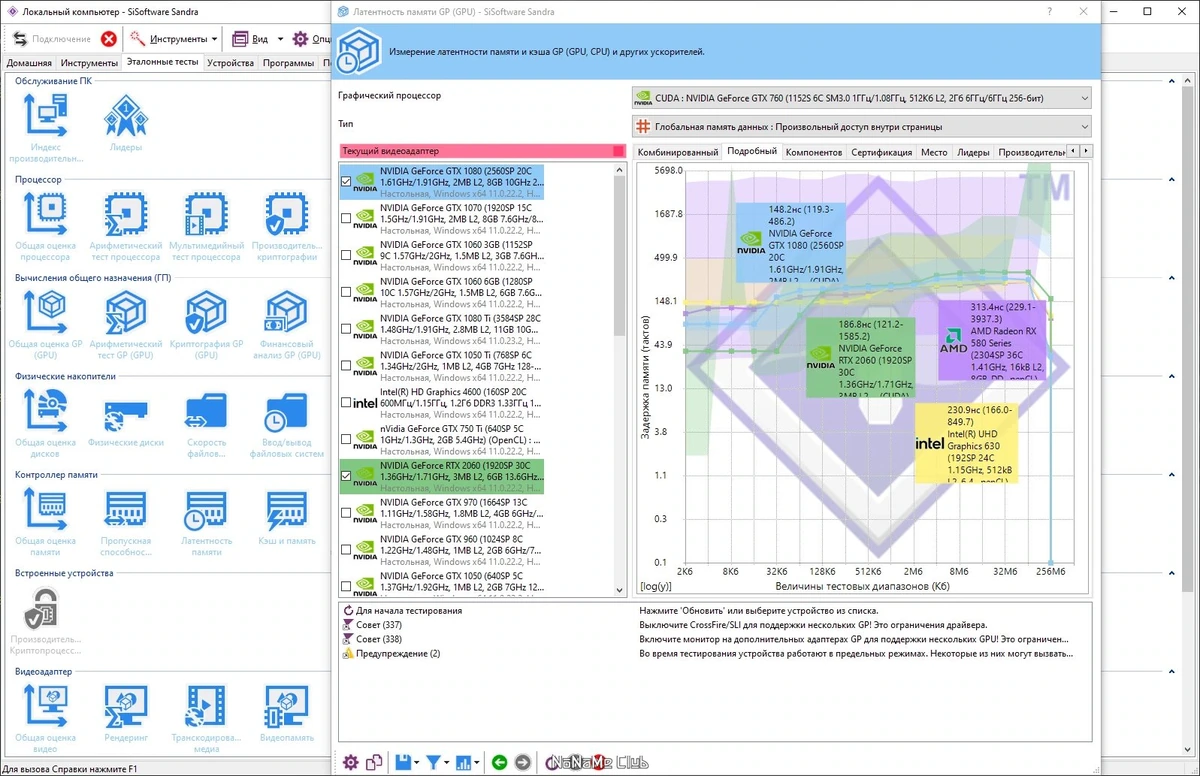This screenshot has height=776, width=1200.
Task: Launch Общая оценка видео
Action: pyautogui.click(x=45, y=719)
